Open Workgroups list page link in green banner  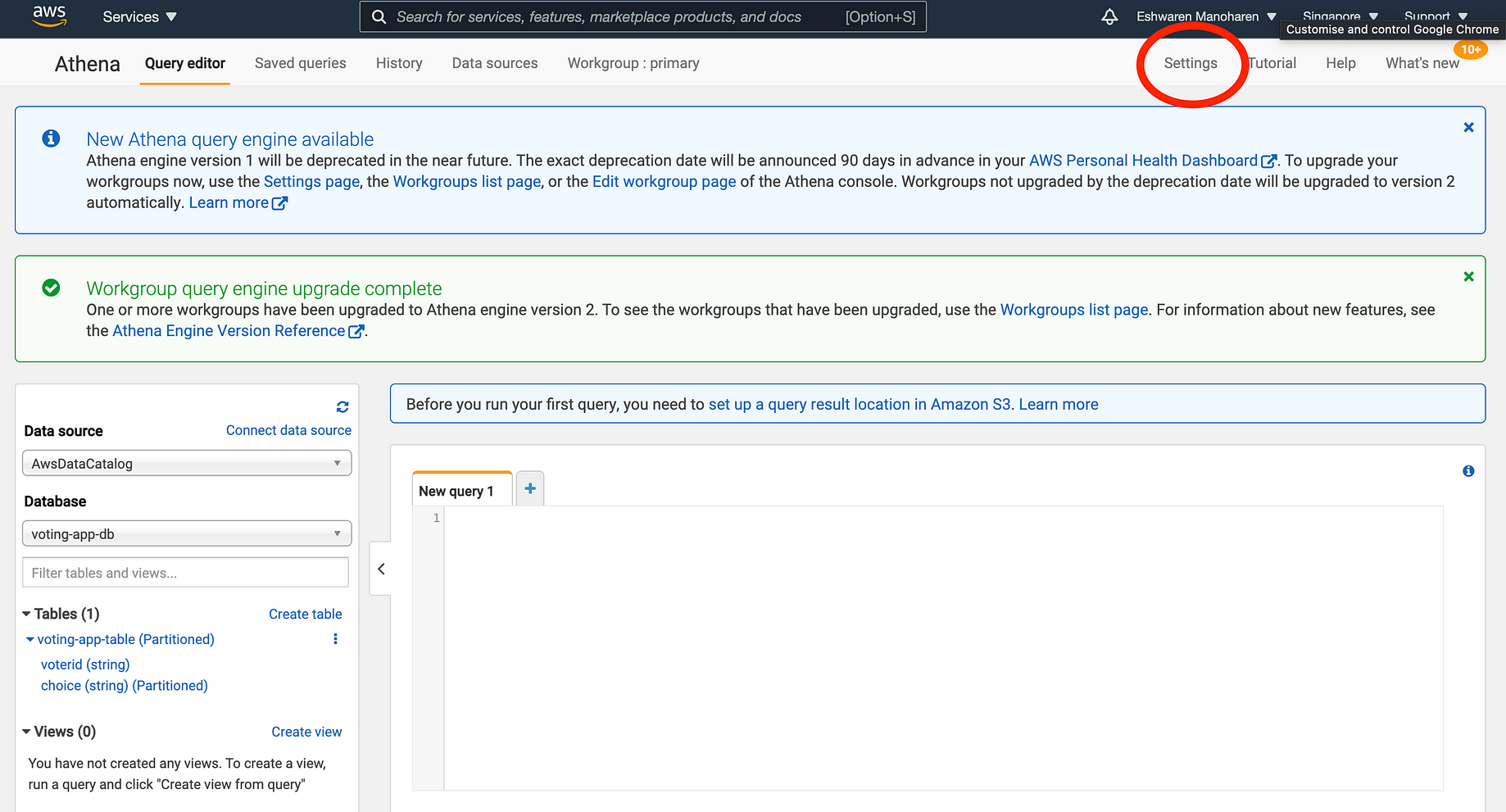pyautogui.click(x=1074, y=310)
